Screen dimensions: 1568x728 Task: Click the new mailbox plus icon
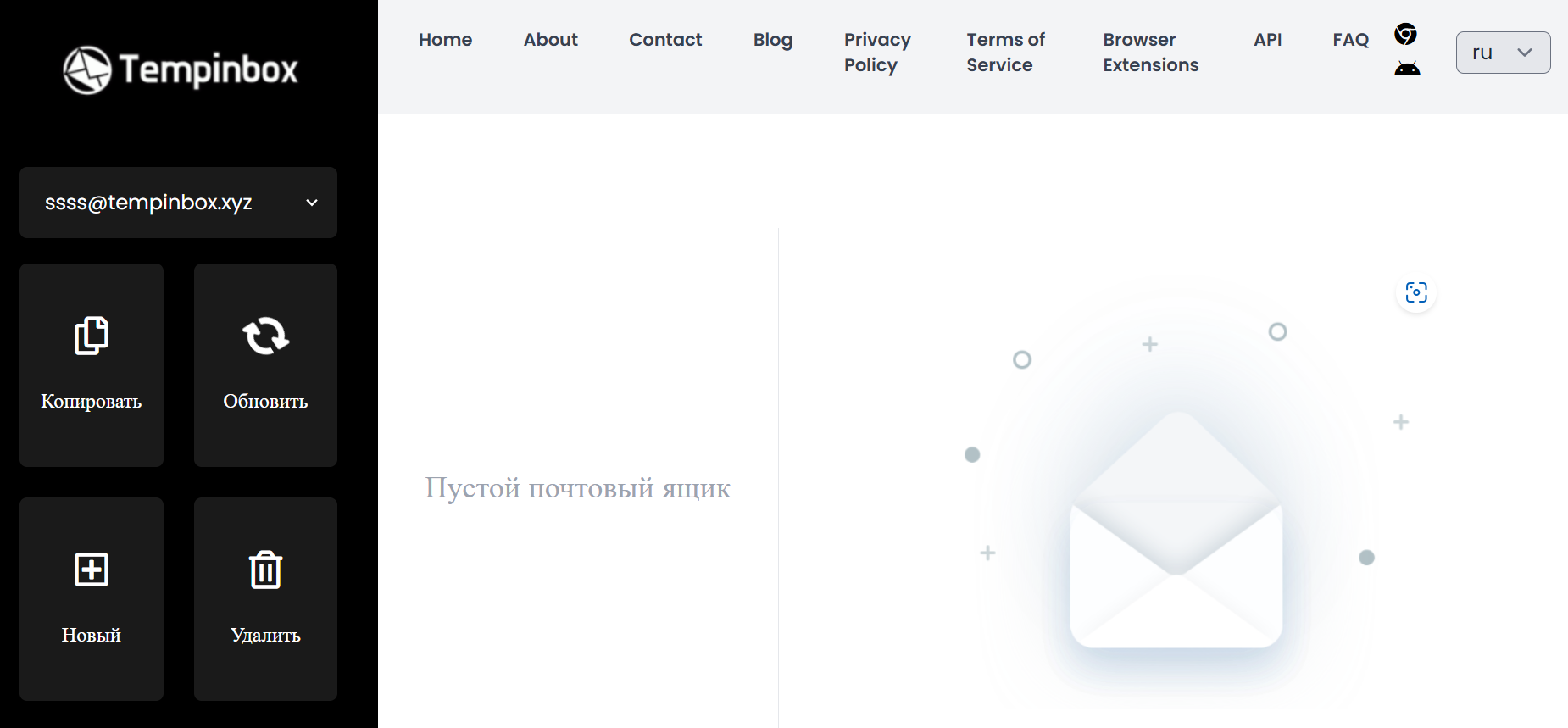tap(92, 570)
